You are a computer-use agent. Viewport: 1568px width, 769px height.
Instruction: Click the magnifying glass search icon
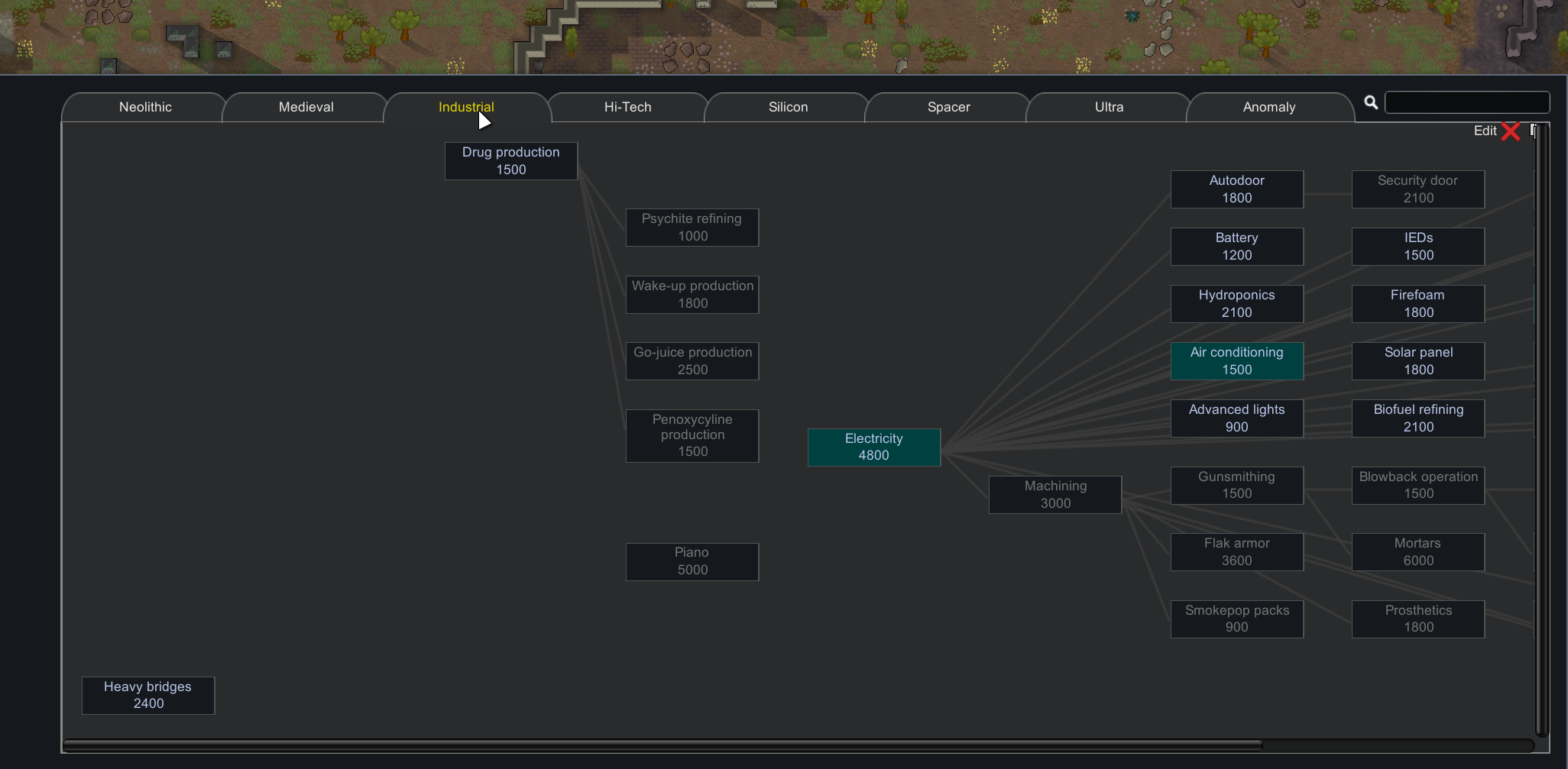[1371, 102]
